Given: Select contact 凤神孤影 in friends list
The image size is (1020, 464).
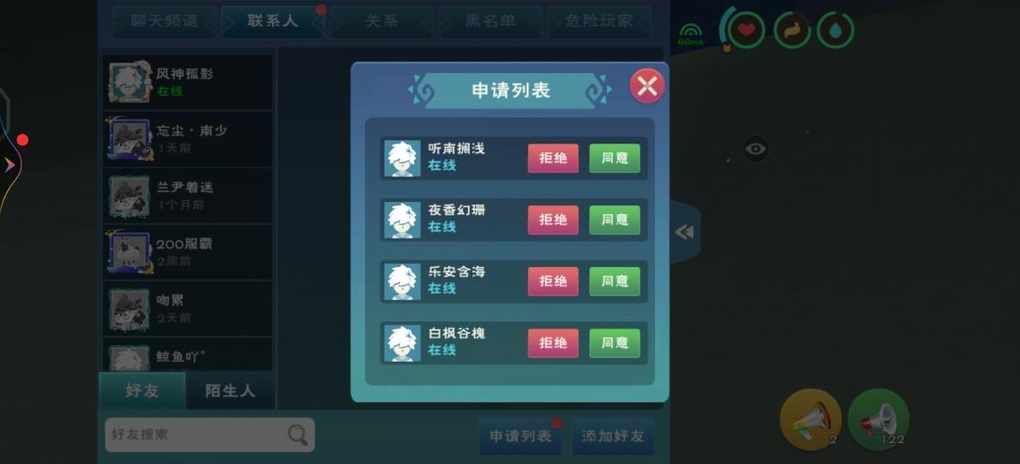Looking at the screenshot, I should (187, 82).
